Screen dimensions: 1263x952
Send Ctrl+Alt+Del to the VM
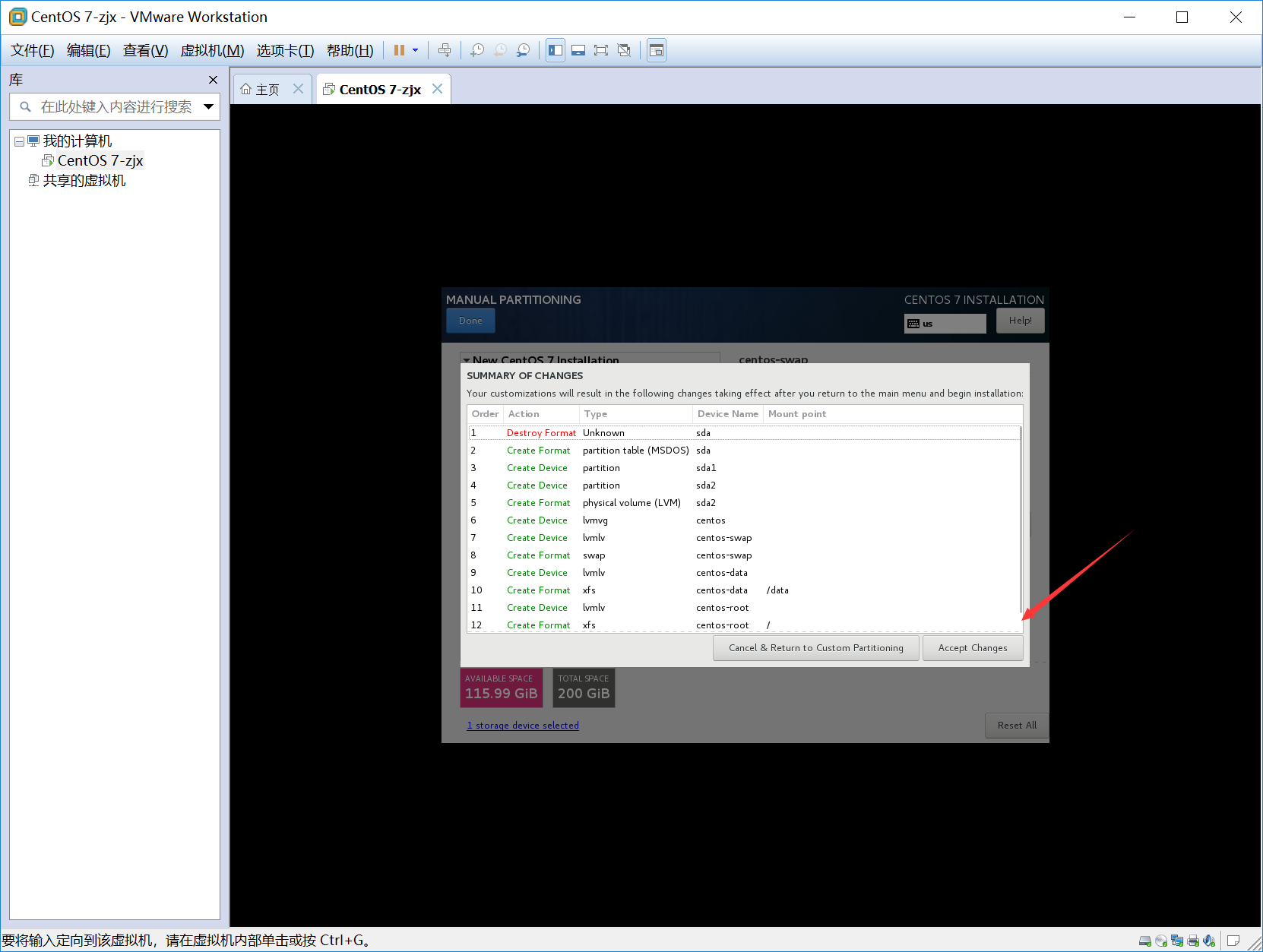pyautogui.click(x=445, y=50)
